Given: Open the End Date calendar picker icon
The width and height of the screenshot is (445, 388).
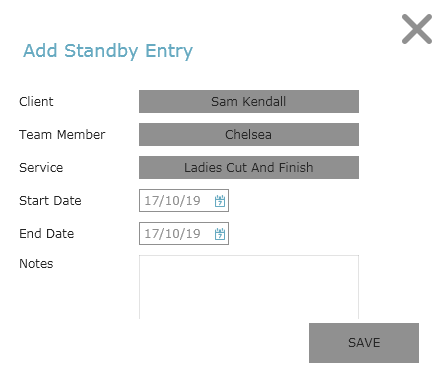Looking at the screenshot, I should pos(220,234).
